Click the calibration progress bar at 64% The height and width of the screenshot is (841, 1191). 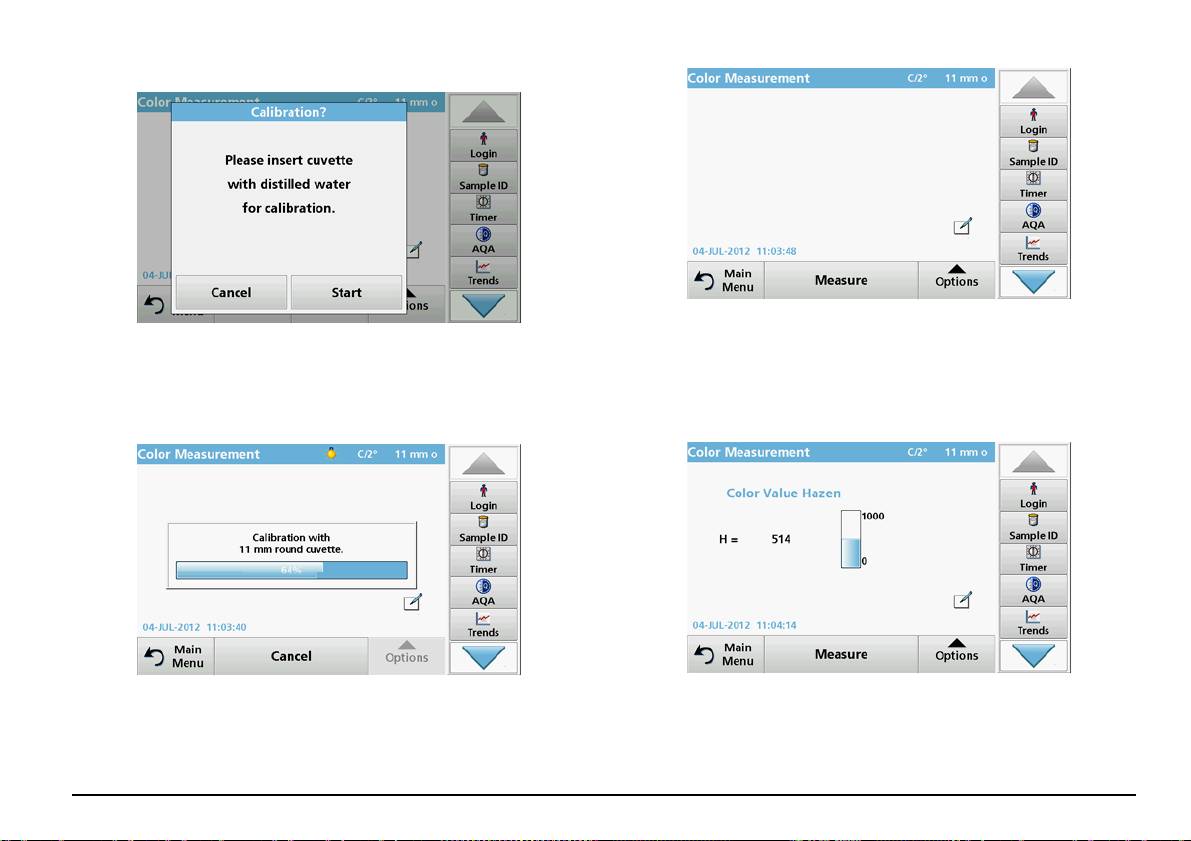click(291, 570)
